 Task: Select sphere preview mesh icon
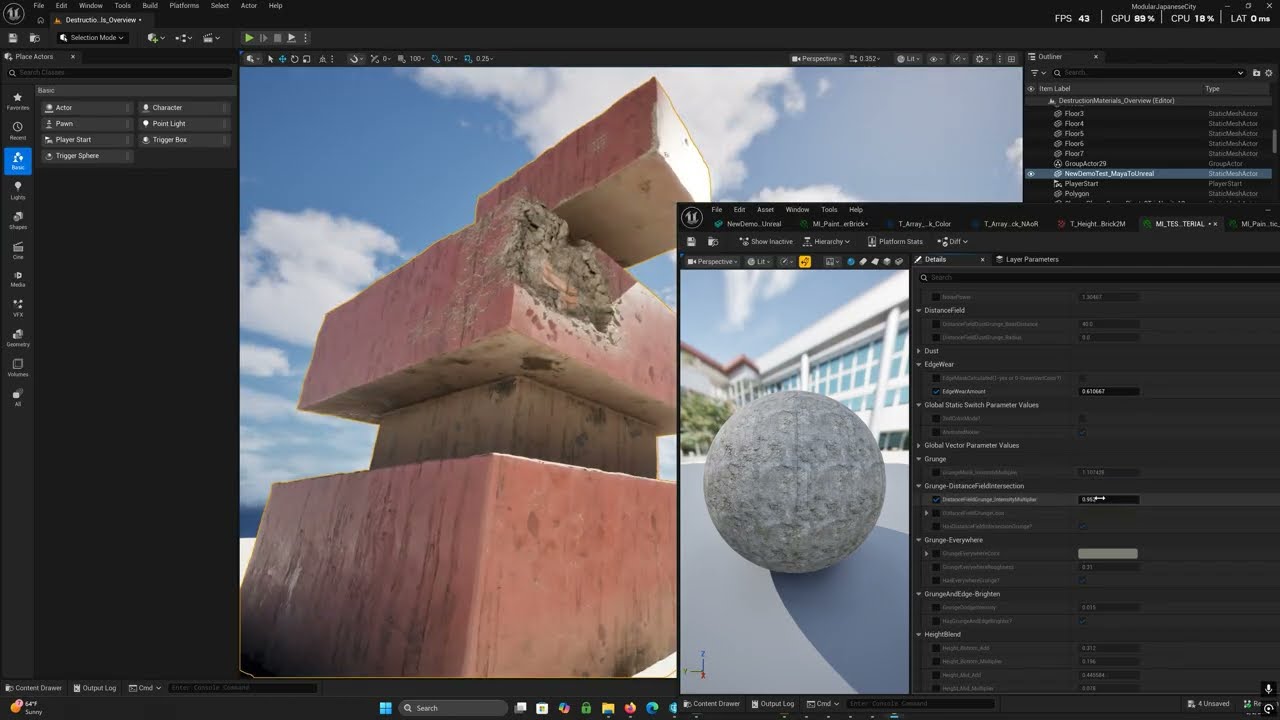click(851, 262)
